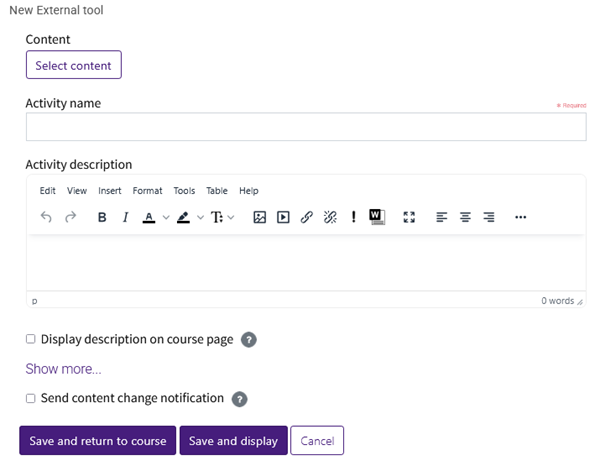The image size is (600, 466).
Task: Click the undo arrow in the editor
Action: pos(46,217)
